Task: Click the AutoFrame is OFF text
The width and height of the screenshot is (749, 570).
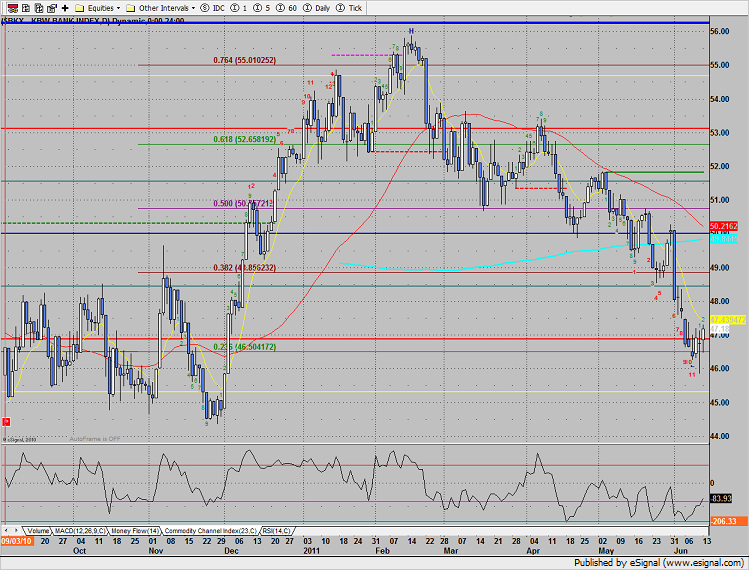Action: pos(95,439)
